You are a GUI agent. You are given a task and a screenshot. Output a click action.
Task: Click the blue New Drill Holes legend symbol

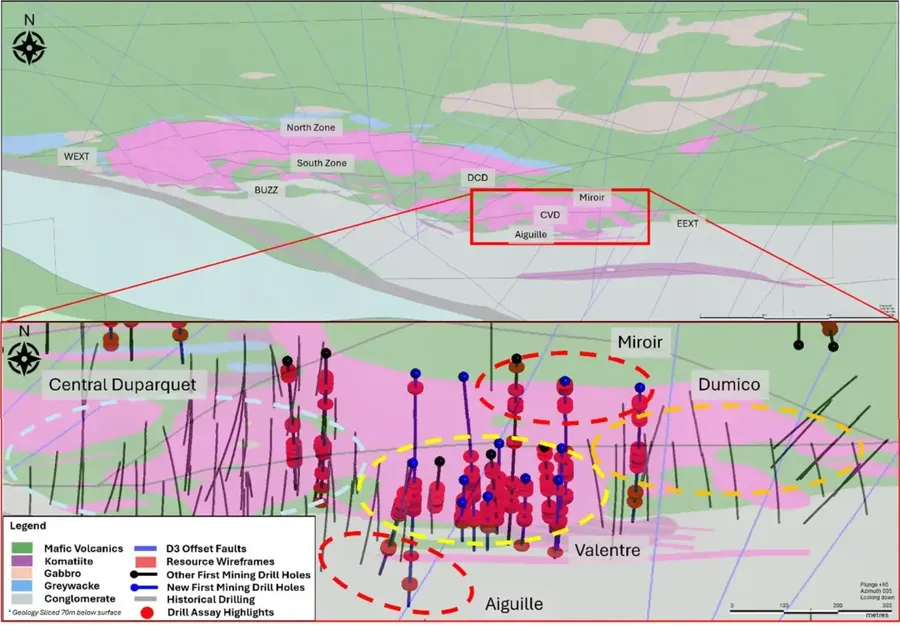pyautogui.click(x=146, y=587)
